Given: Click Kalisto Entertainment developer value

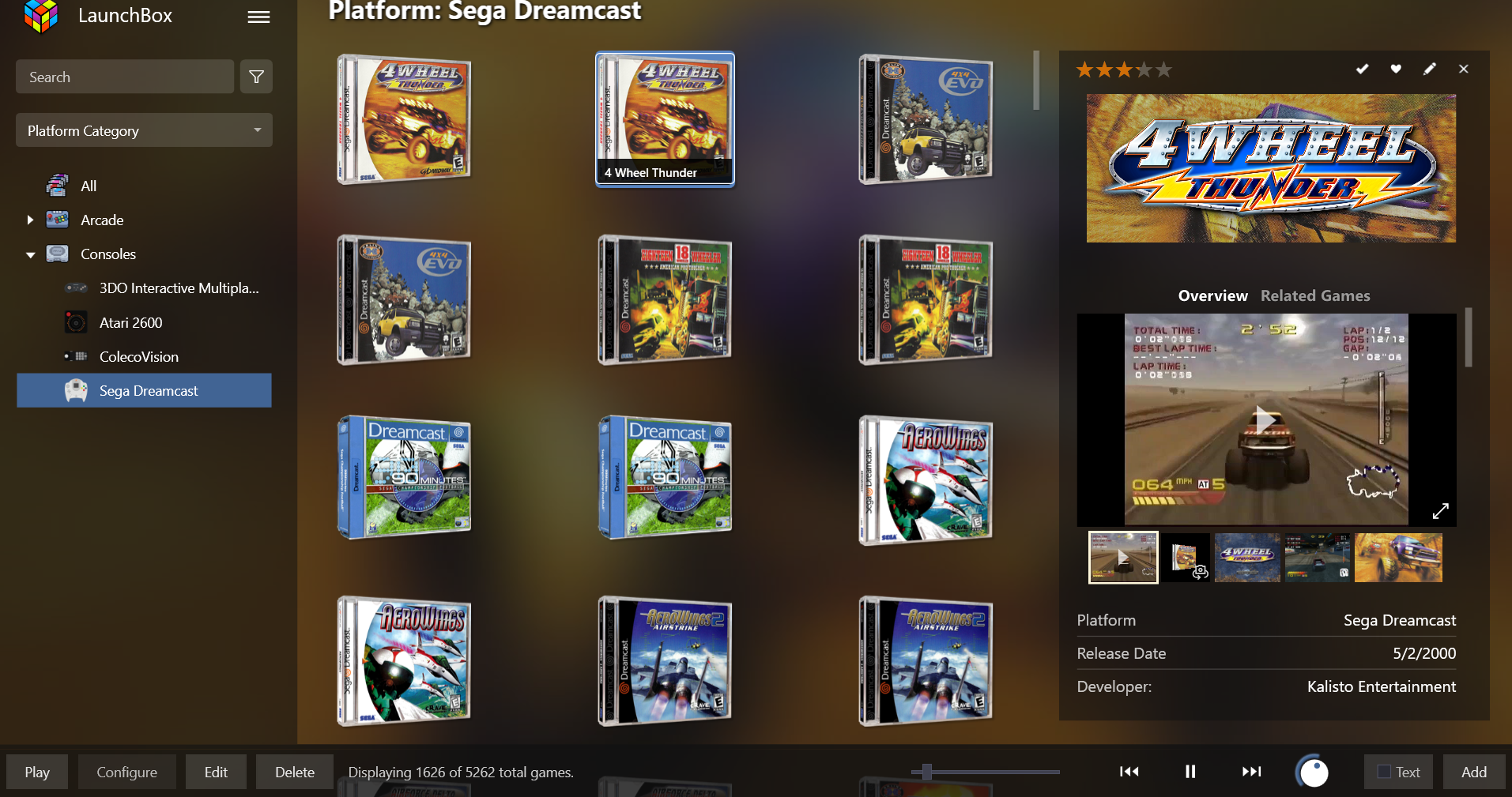Looking at the screenshot, I should (1381, 686).
